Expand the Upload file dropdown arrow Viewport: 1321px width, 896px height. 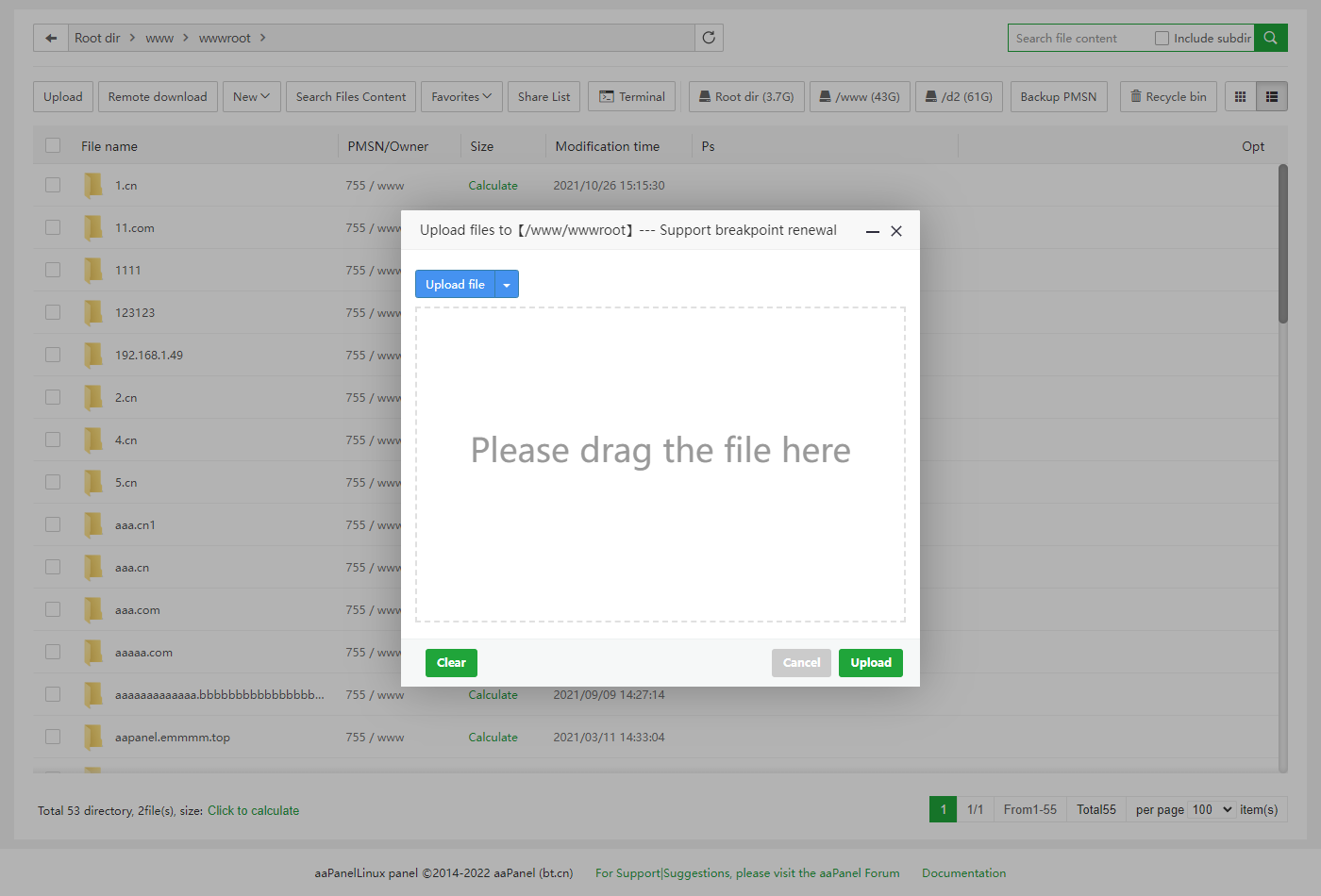(507, 285)
